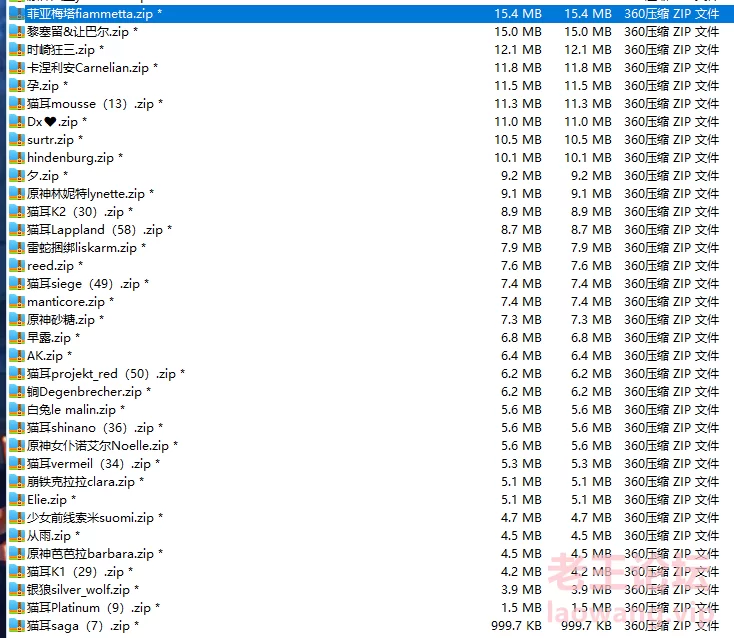Click the first 10.5 MB size in surtr.zip row
Screen dimensions: 734x638
pos(518,139)
